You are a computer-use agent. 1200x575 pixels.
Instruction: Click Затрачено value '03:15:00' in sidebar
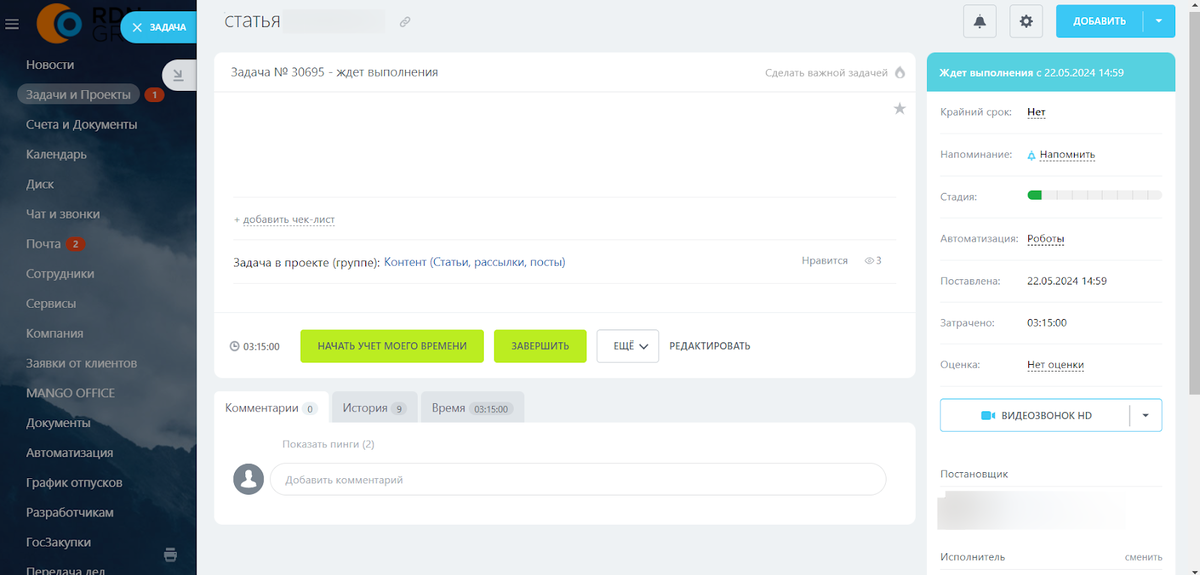click(1047, 323)
